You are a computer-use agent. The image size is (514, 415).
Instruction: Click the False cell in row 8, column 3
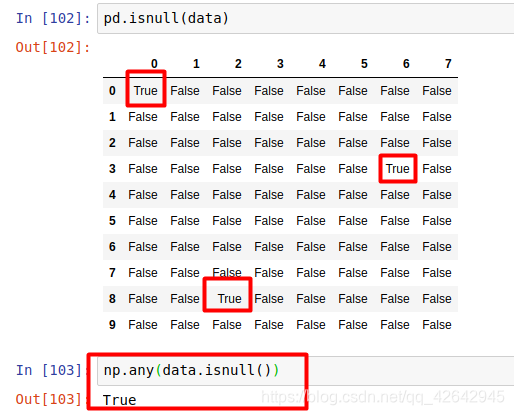click(269, 299)
